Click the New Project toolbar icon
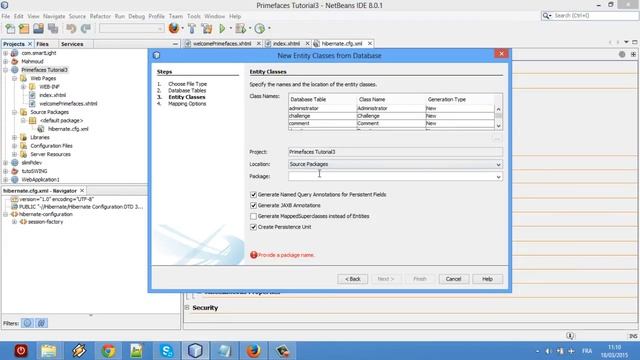This screenshot has height=360, width=640. click(x=24, y=29)
